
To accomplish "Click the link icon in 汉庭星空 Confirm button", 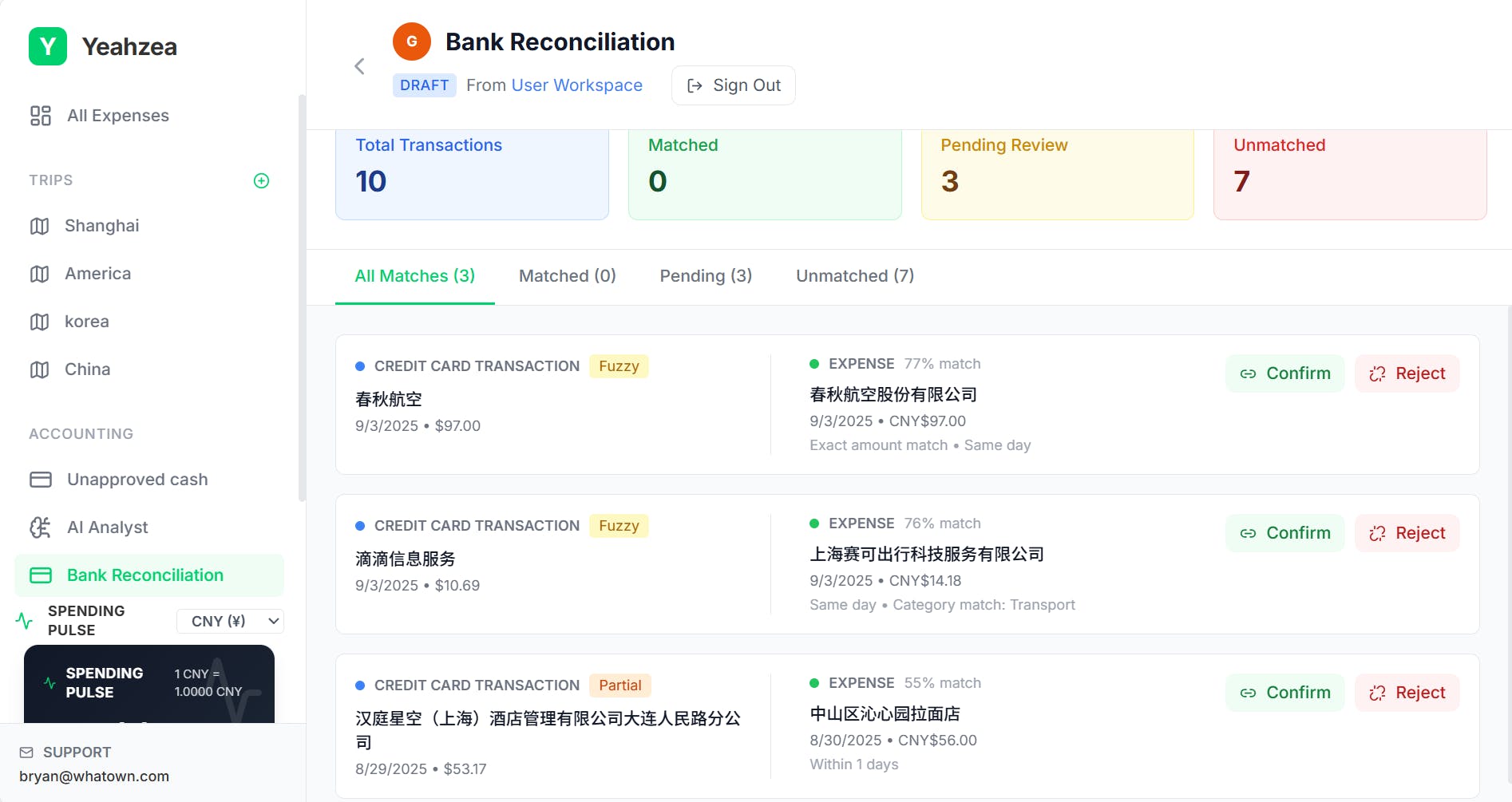I will pyautogui.click(x=1248, y=693).
